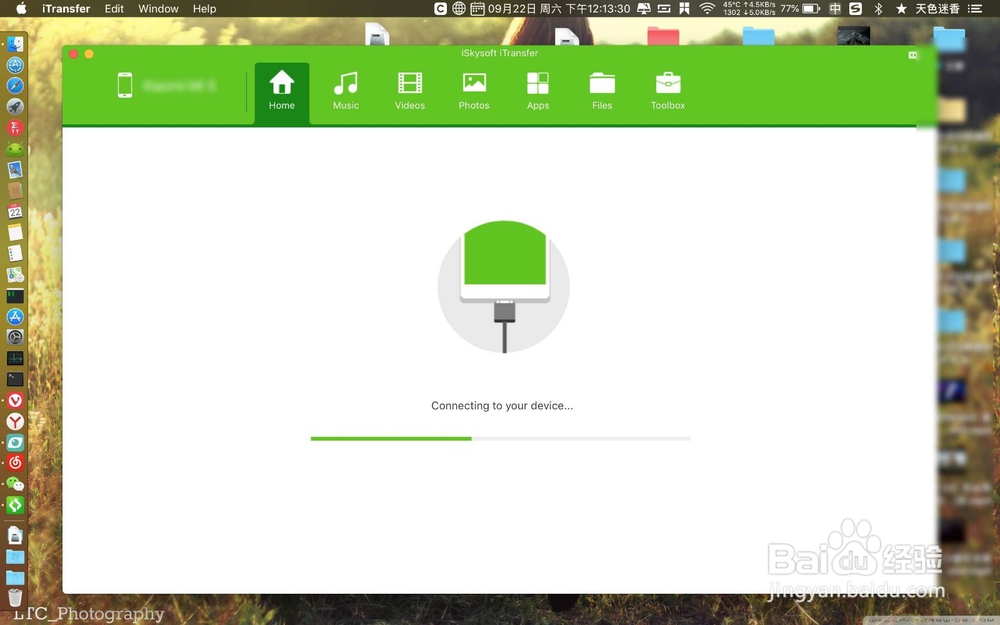Open the Trash in the Dock

tap(15, 598)
